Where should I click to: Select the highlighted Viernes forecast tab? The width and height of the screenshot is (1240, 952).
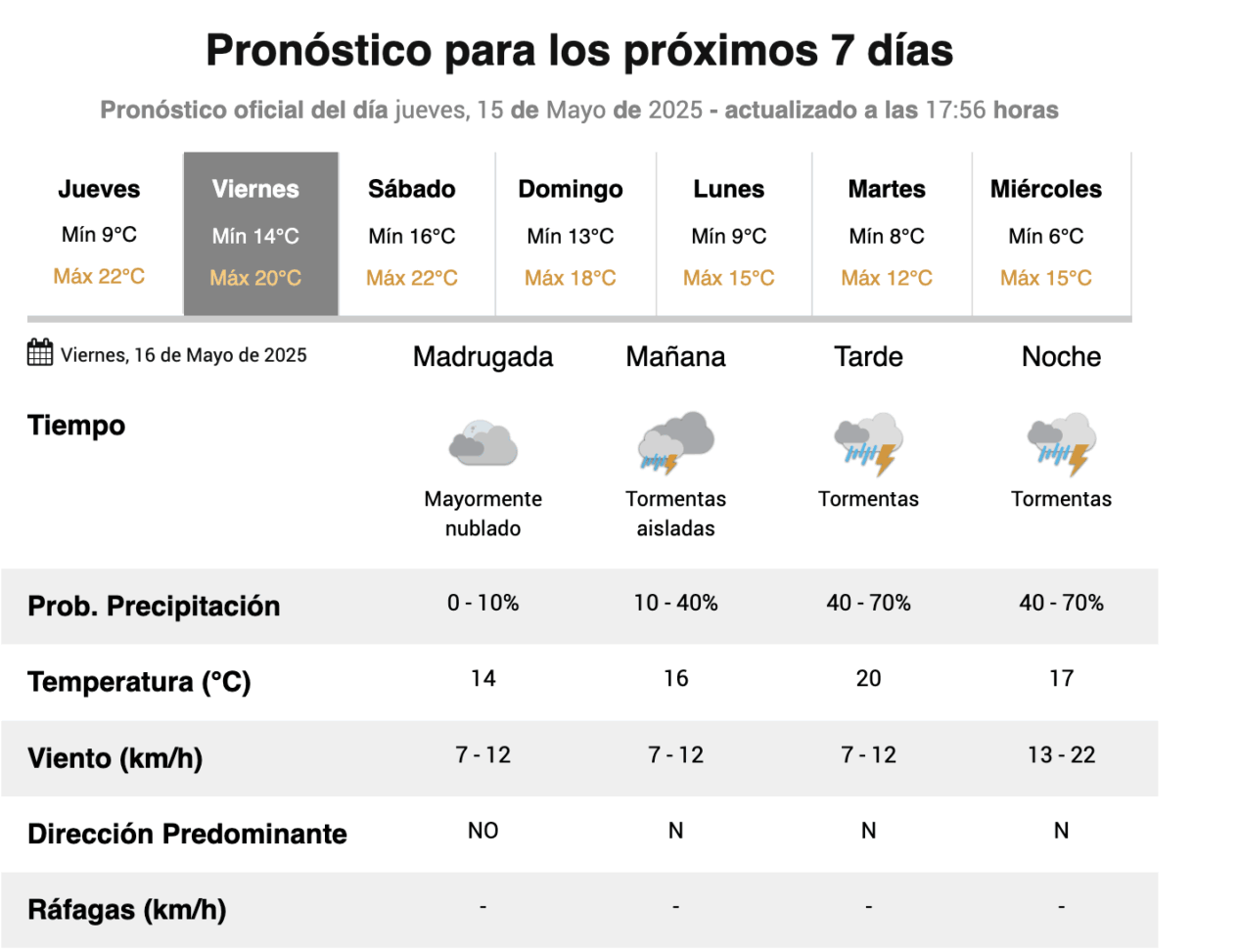[255, 233]
